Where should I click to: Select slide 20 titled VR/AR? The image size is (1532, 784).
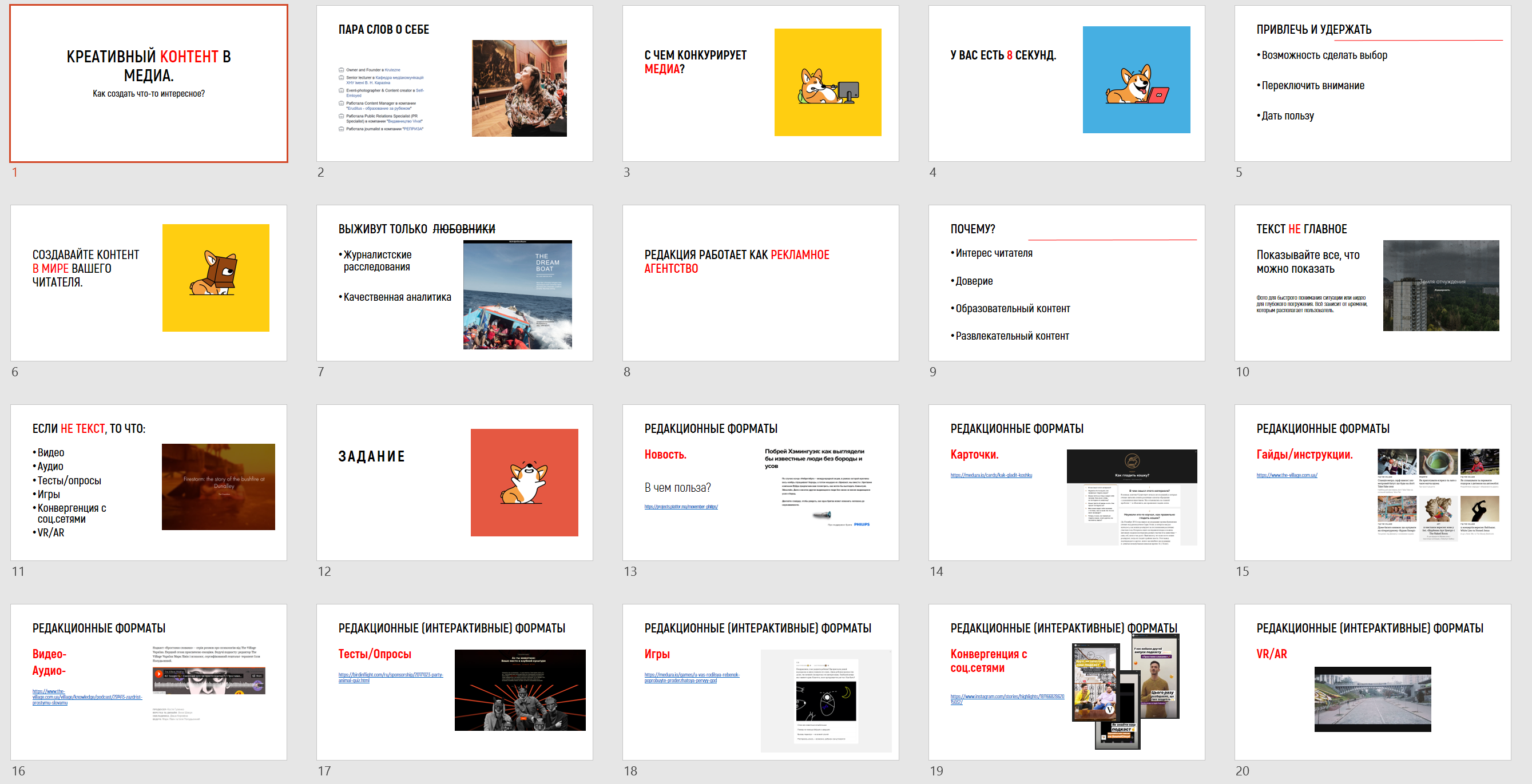click(1372, 682)
